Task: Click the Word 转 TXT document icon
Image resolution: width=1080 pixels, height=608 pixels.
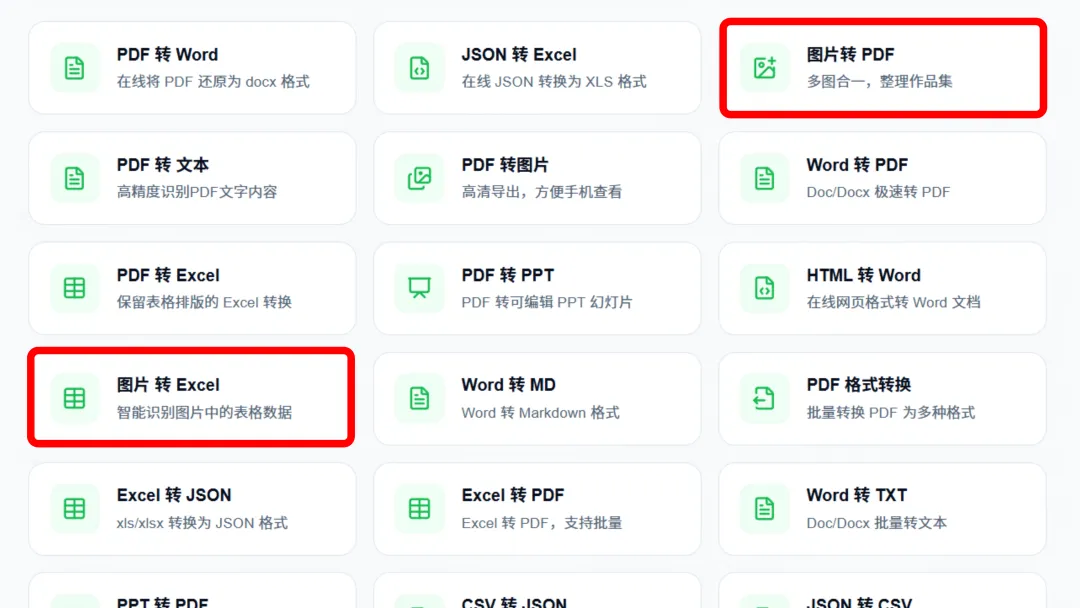Action: coord(765,508)
